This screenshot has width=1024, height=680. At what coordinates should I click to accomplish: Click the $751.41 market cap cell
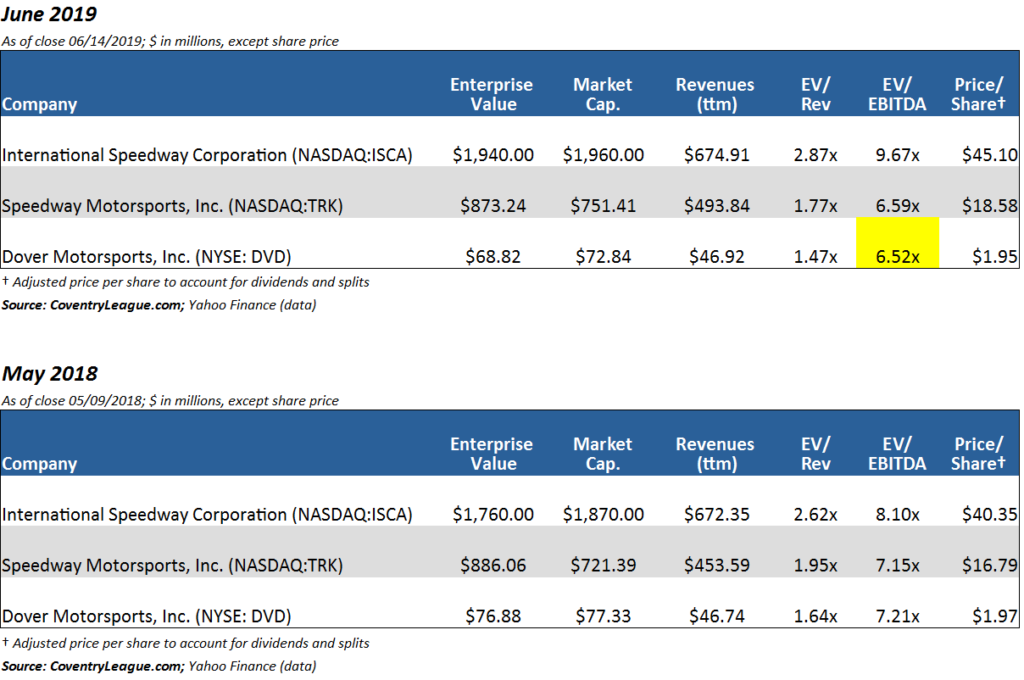tap(603, 206)
